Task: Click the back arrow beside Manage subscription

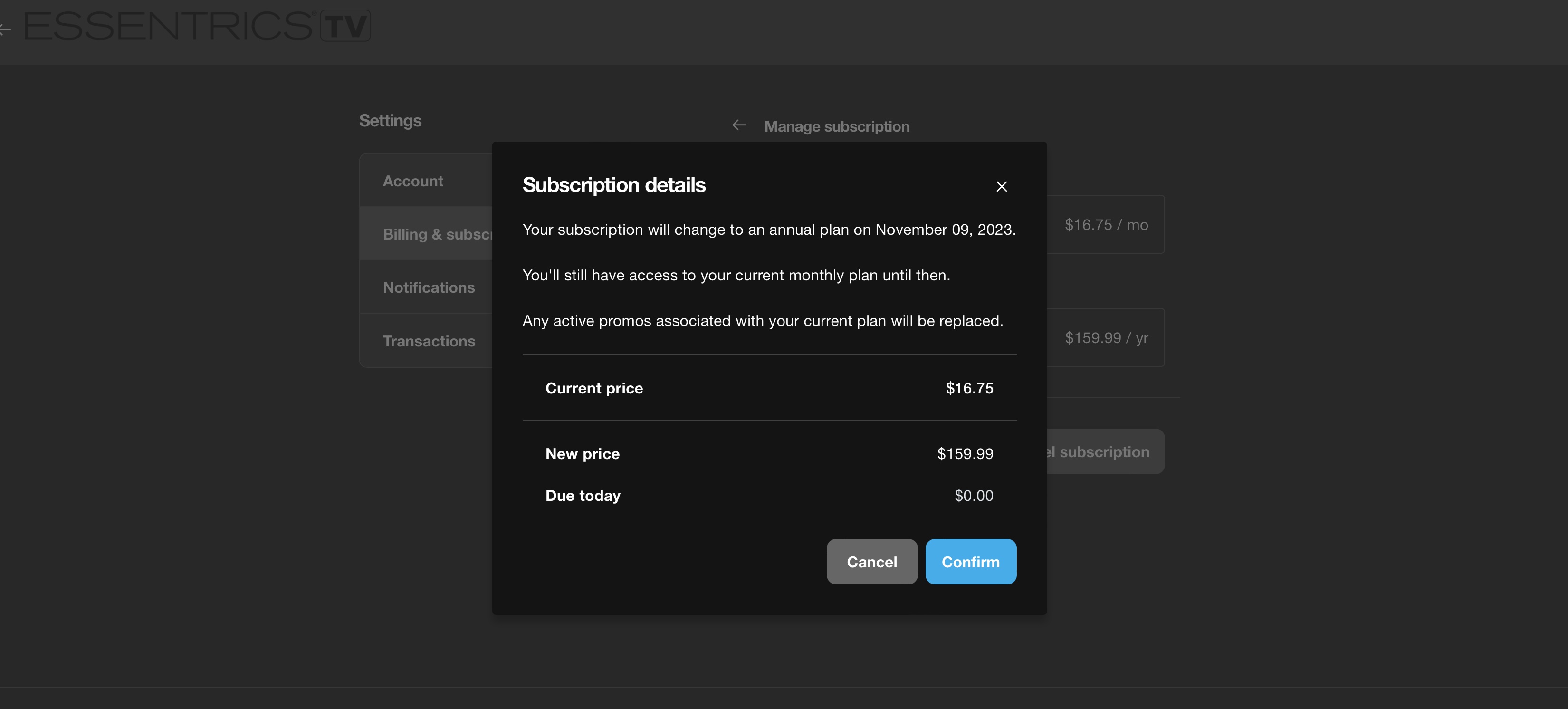Action: pos(739,125)
